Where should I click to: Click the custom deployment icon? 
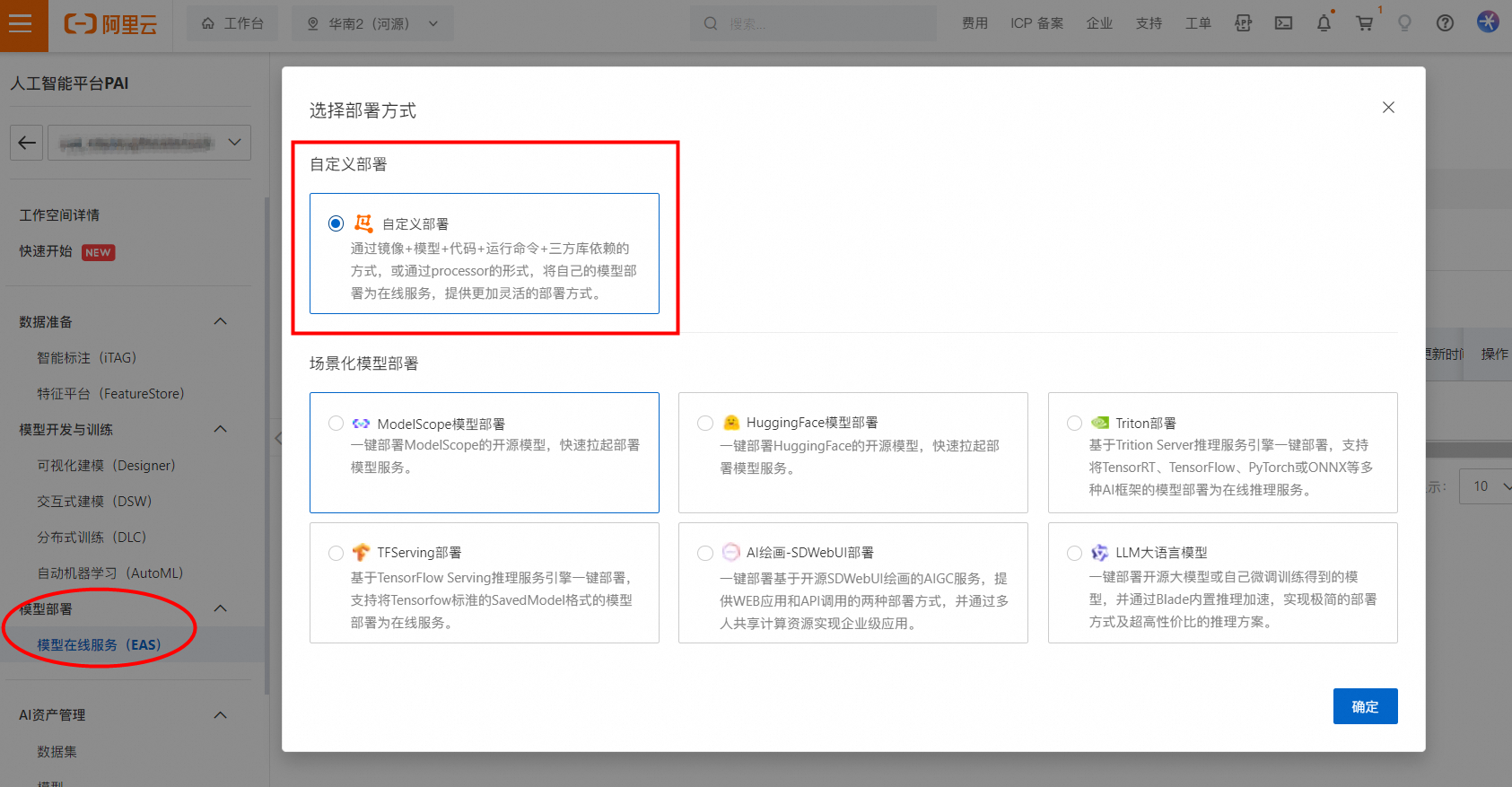coord(363,223)
